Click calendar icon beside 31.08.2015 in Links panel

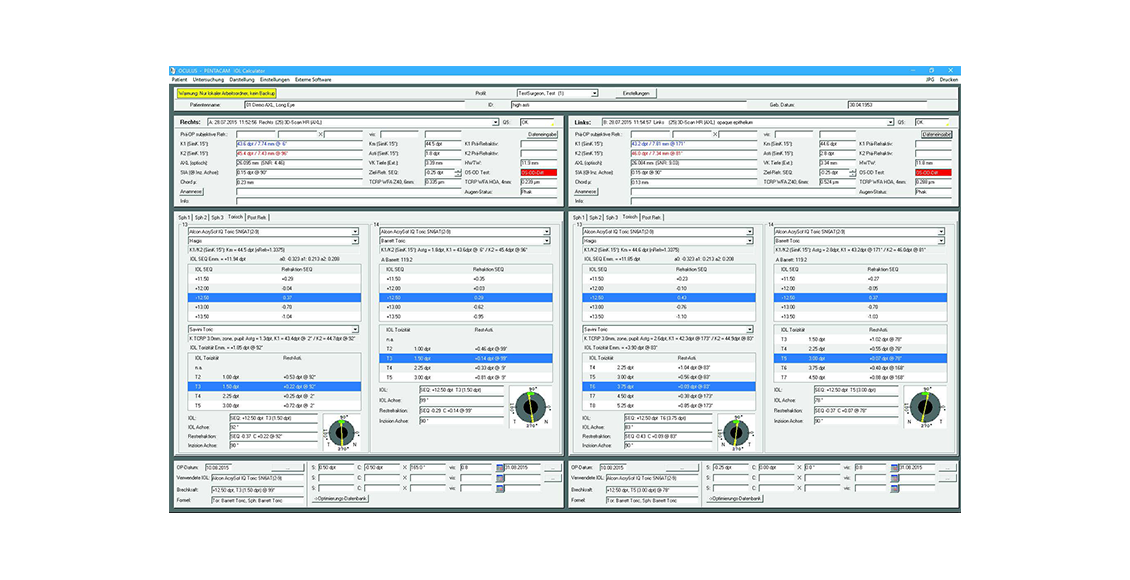click(896, 467)
